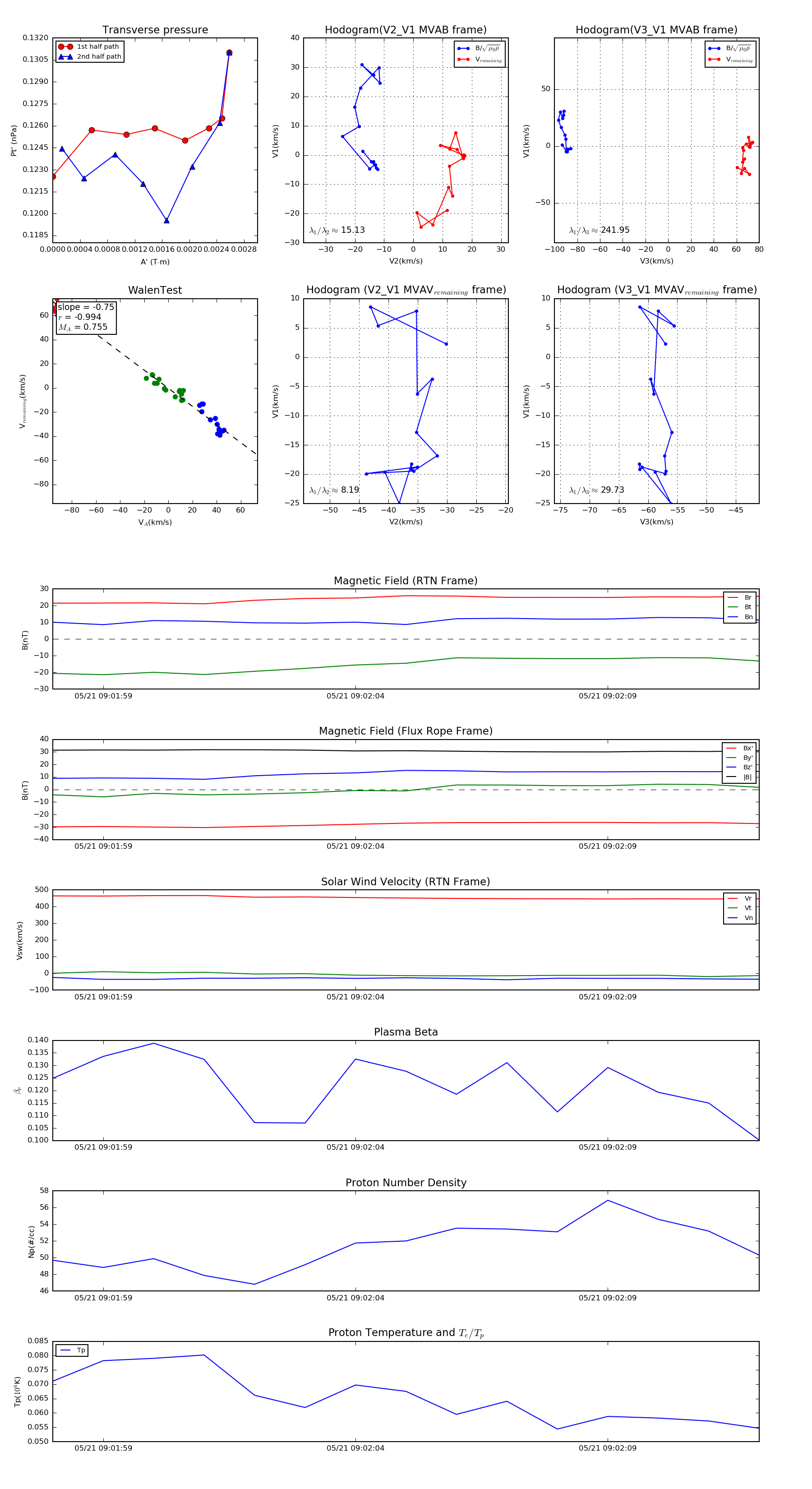Click the A' (T·m) x-axis label
This screenshot has width=812, height=1489.
click(155, 262)
